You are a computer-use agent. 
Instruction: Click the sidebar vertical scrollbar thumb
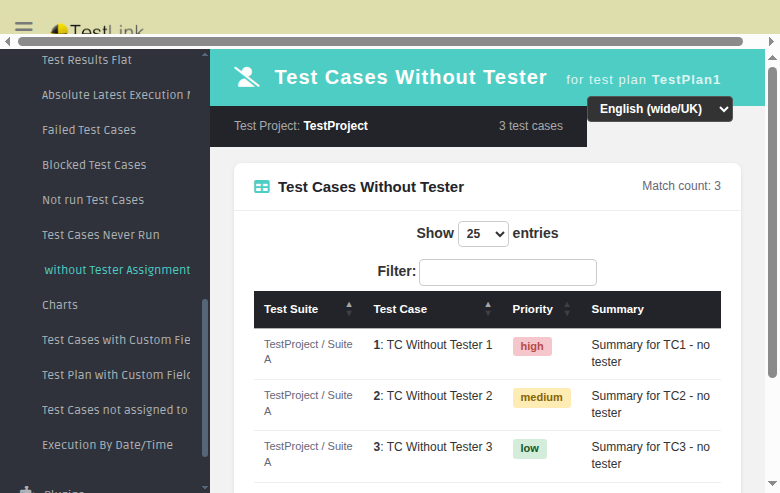tap(205, 378)
